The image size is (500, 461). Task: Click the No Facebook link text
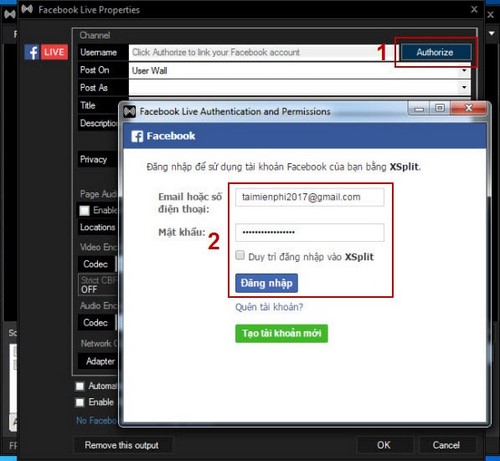pyautogui.click(x=97, y=420)
